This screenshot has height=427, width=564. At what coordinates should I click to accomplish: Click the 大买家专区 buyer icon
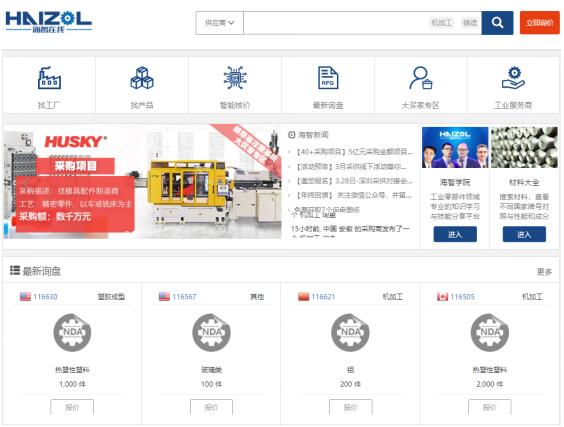click(420, 78)
